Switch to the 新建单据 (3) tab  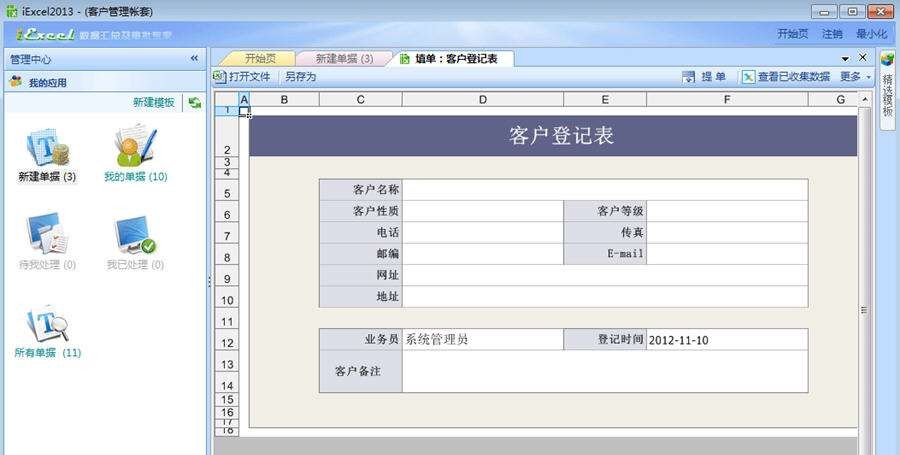(x=344, y=59)
